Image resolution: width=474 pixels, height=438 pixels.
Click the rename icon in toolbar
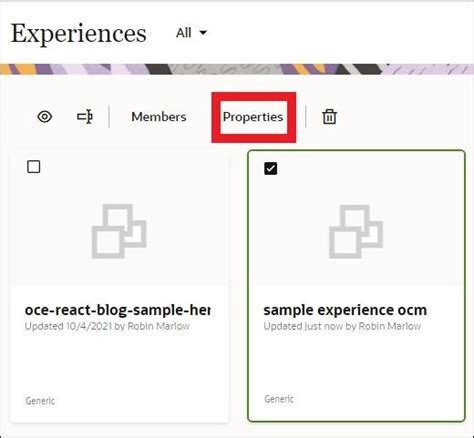point(85,117)
